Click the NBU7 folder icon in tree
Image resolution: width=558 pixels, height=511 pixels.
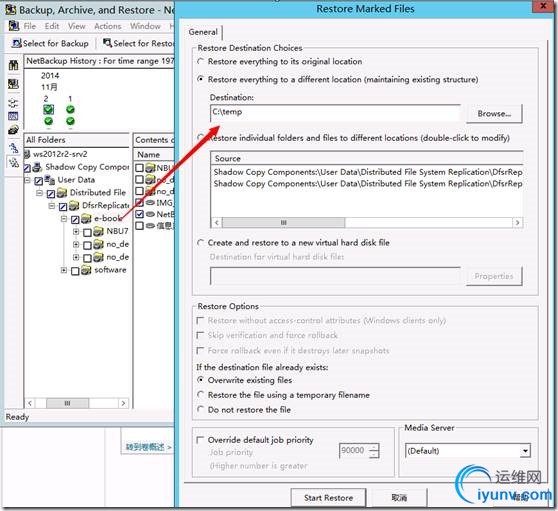[99, 231]
